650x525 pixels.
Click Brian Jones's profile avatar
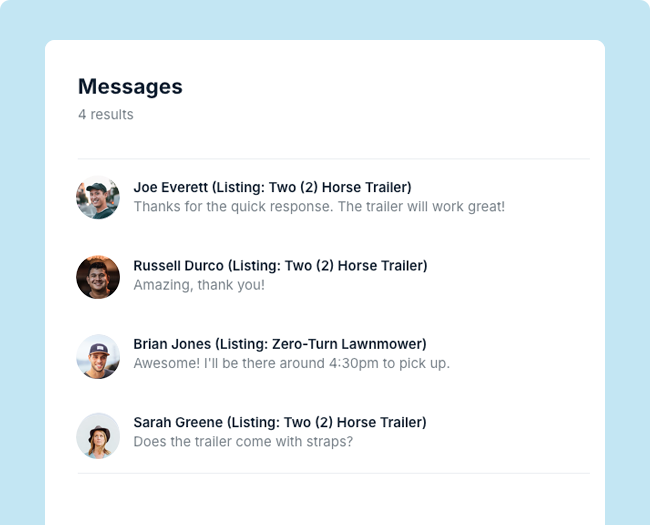98,356
